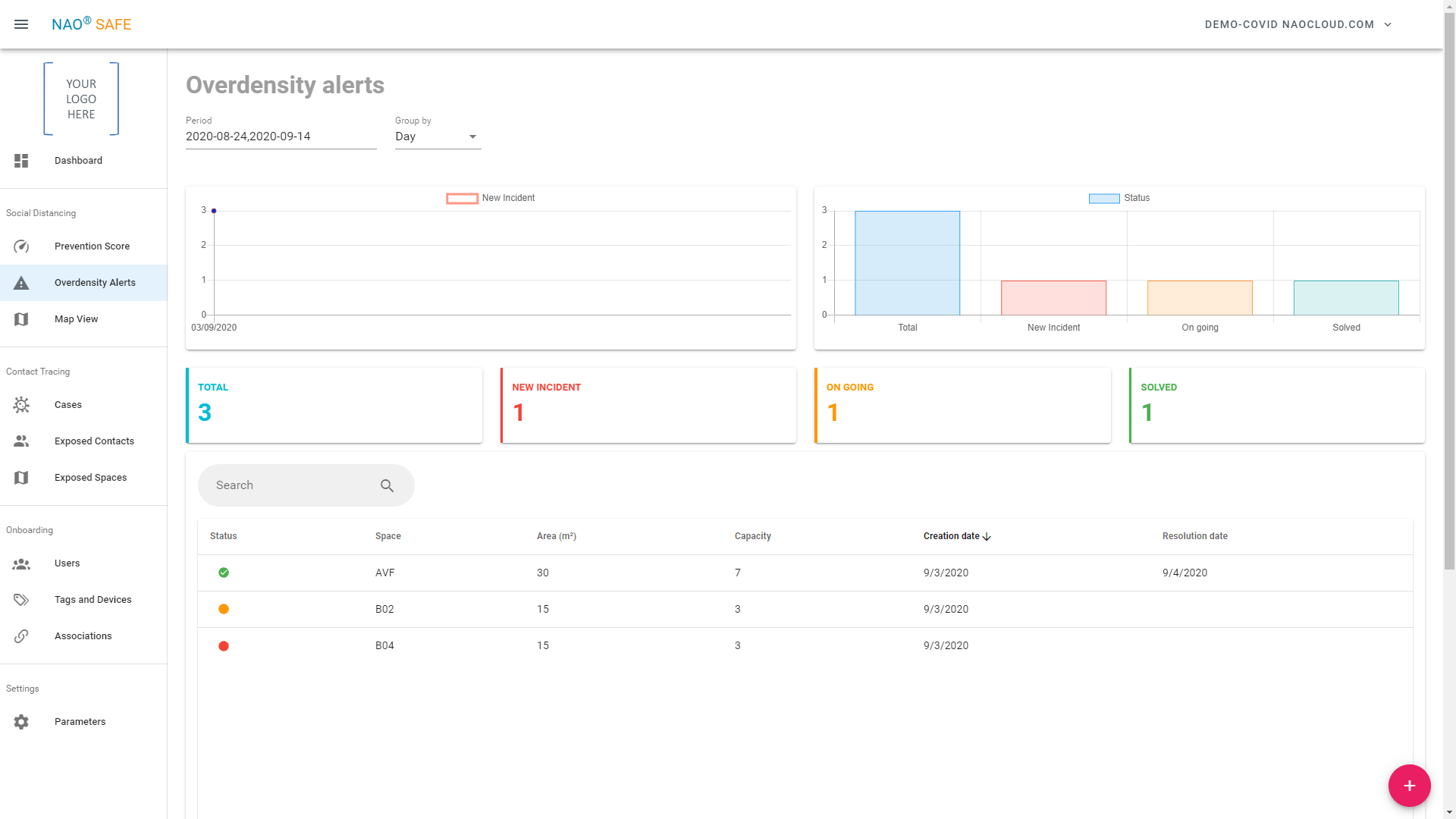The image size is (1456, 819).
Task: Open the hamburger navigation menu
Action: click(21, 24)
